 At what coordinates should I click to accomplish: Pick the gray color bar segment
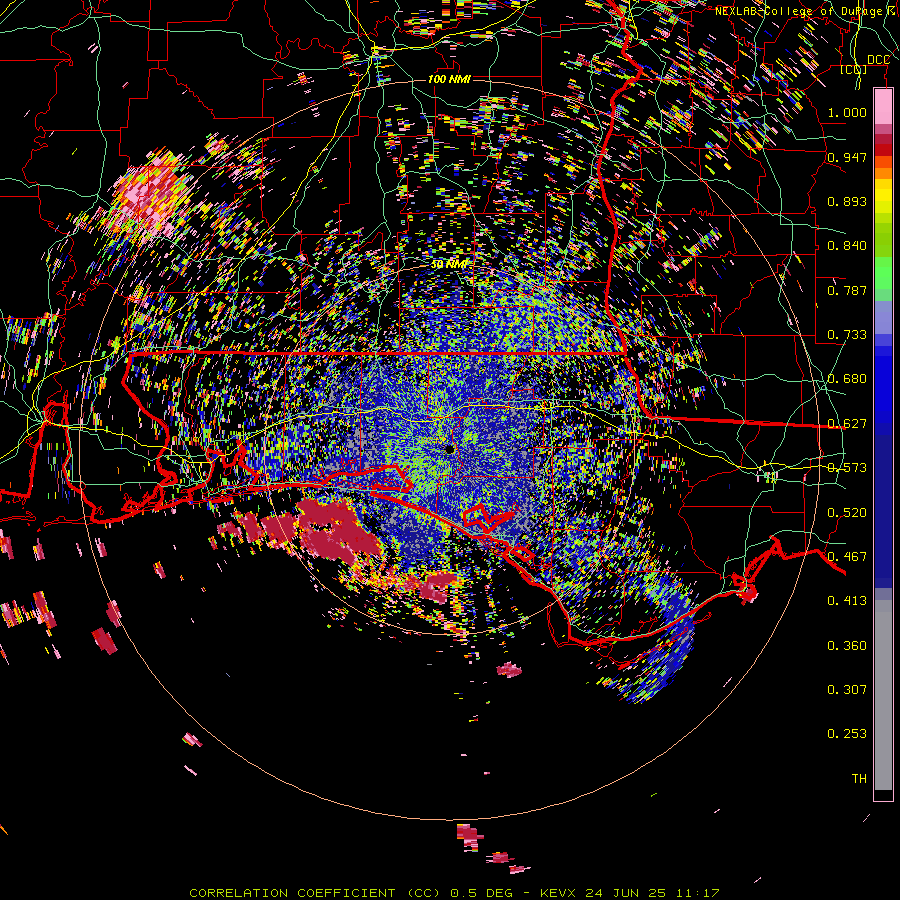pyautogui.click(x=883, y=695)
